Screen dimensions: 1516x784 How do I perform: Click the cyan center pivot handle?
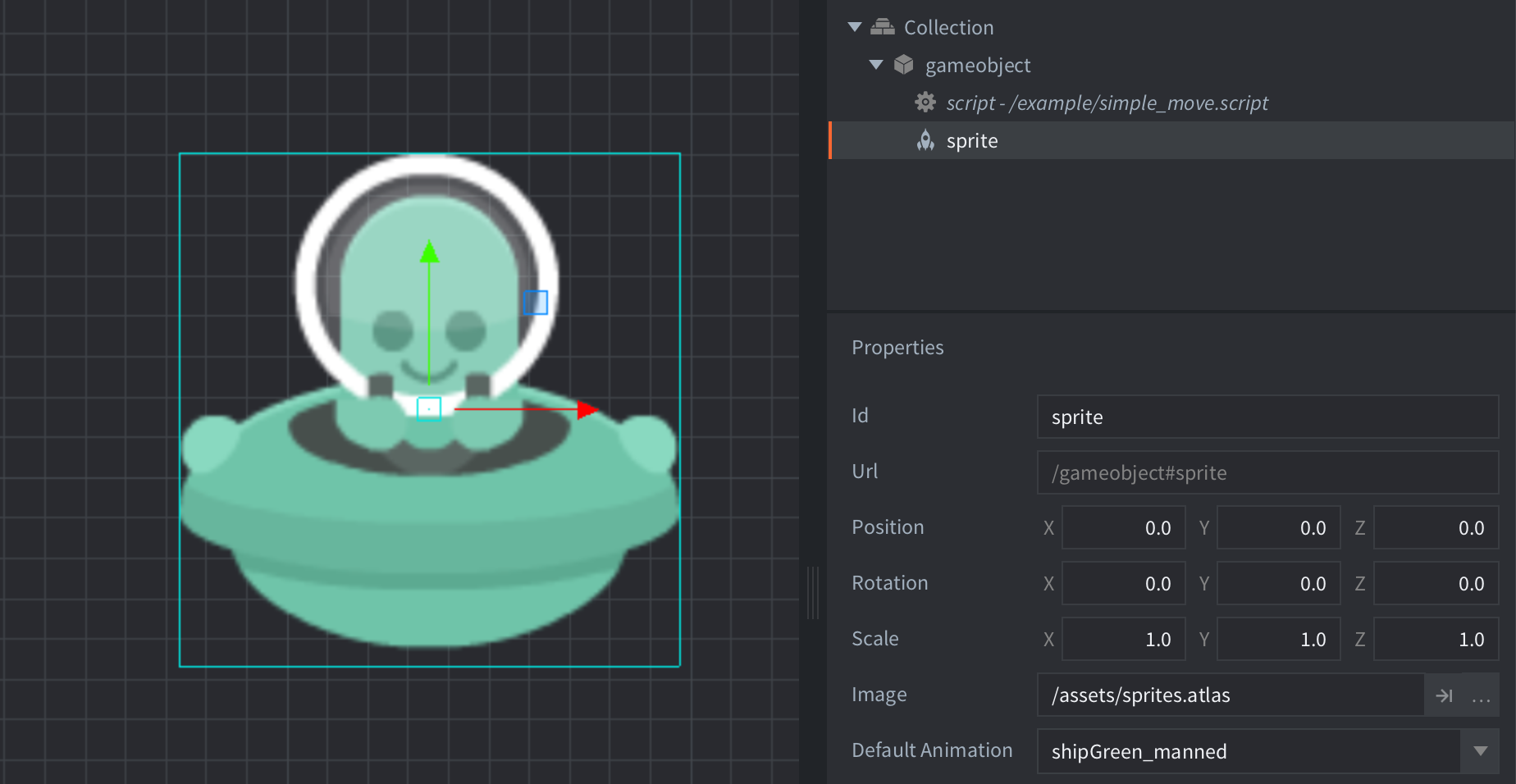point(429,408)
